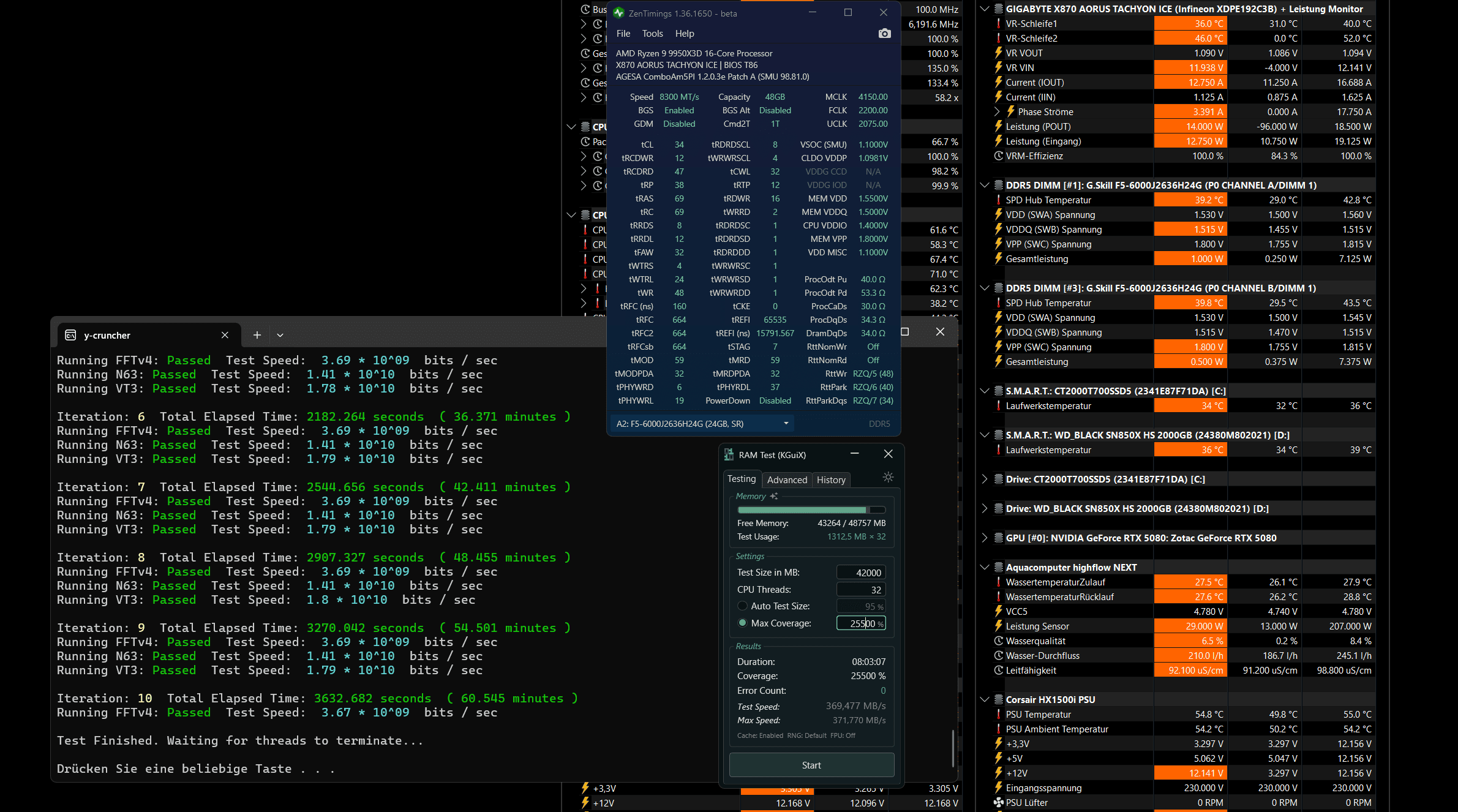Select the Auto Test Size radio button

coord(743,606)
